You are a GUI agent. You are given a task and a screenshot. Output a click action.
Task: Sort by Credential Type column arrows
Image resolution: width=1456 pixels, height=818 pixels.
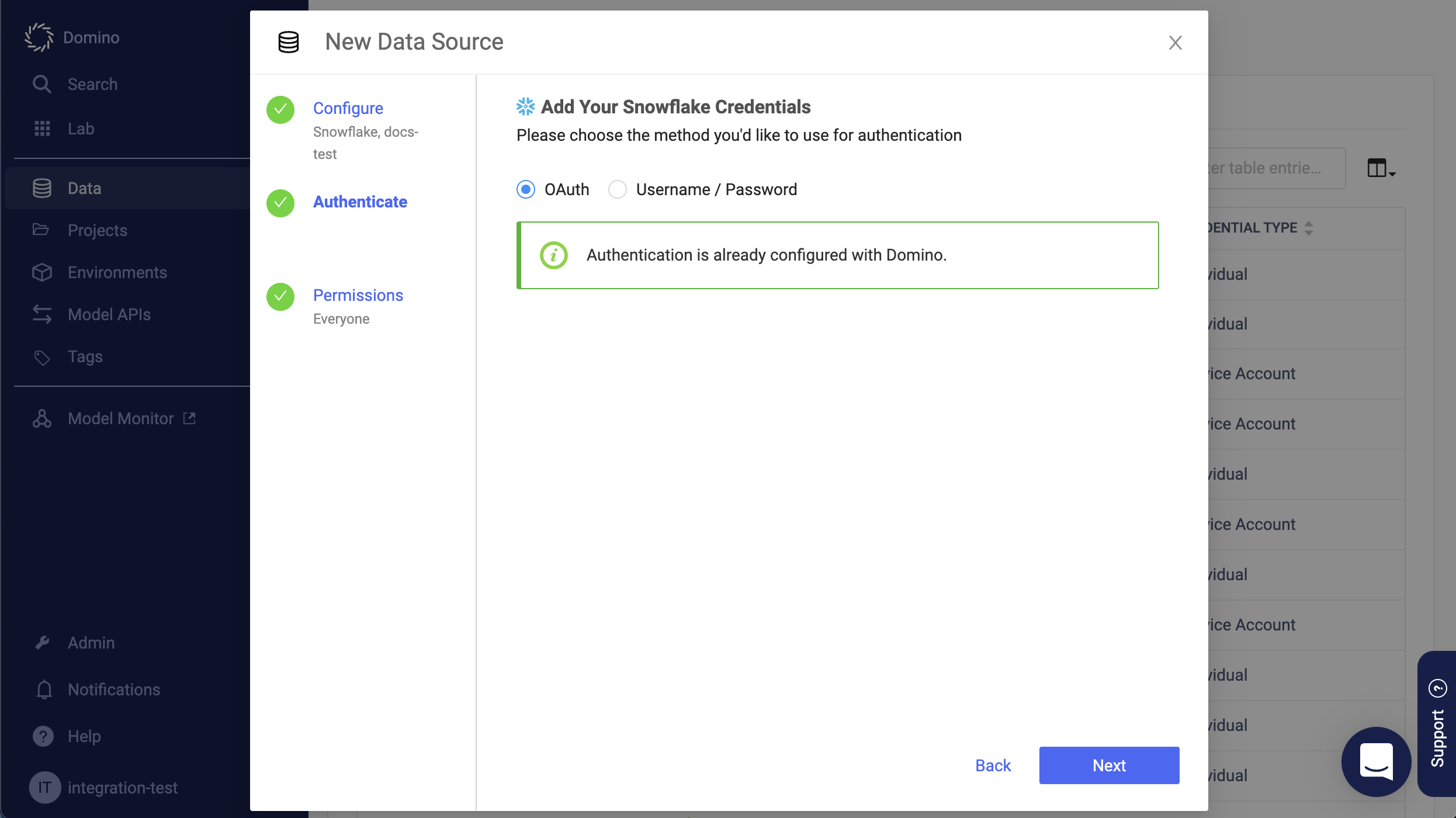1309,228
